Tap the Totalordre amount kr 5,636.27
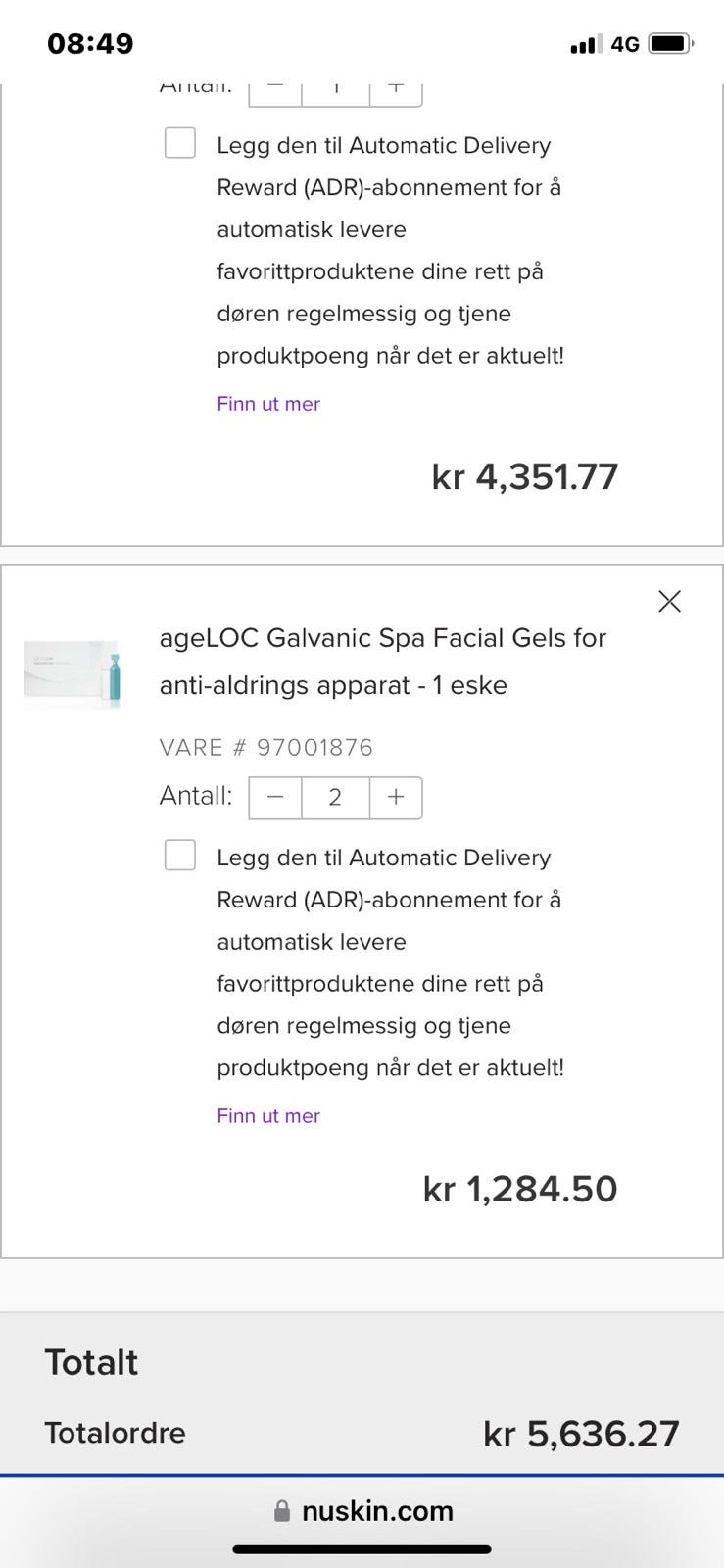724x1568 pixels. point(581,1434)
